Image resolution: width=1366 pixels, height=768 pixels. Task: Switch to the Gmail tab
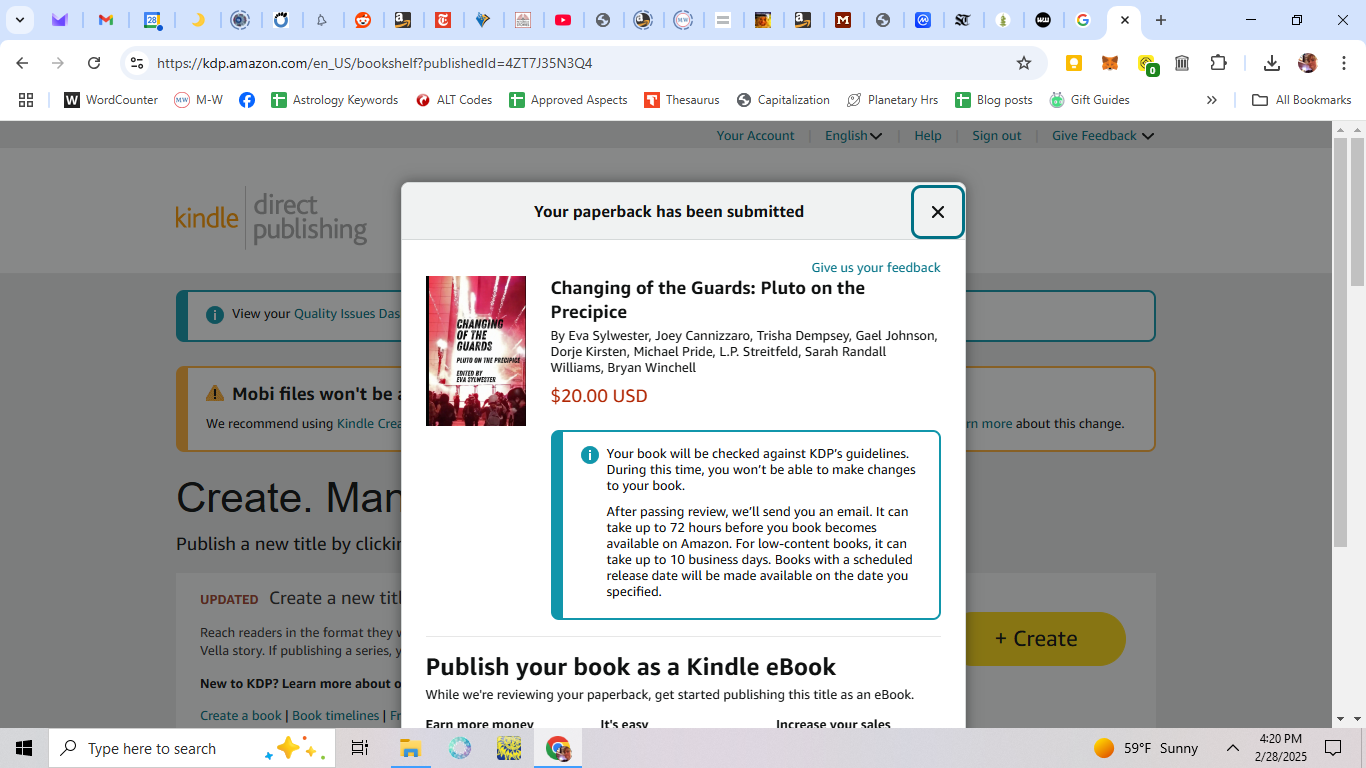(x=106, y=20)
